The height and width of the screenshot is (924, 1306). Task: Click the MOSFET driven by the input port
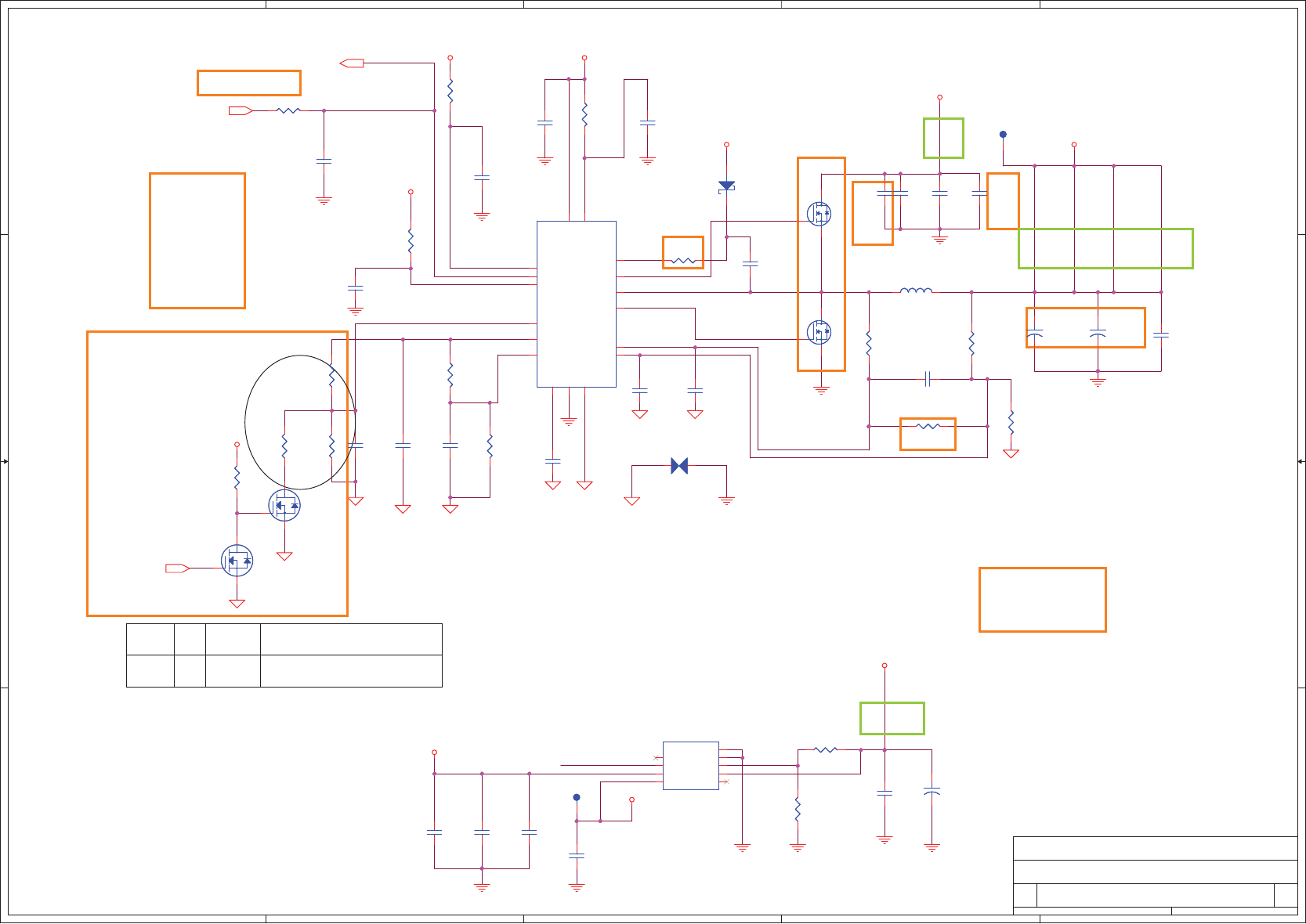click(237, 561)
